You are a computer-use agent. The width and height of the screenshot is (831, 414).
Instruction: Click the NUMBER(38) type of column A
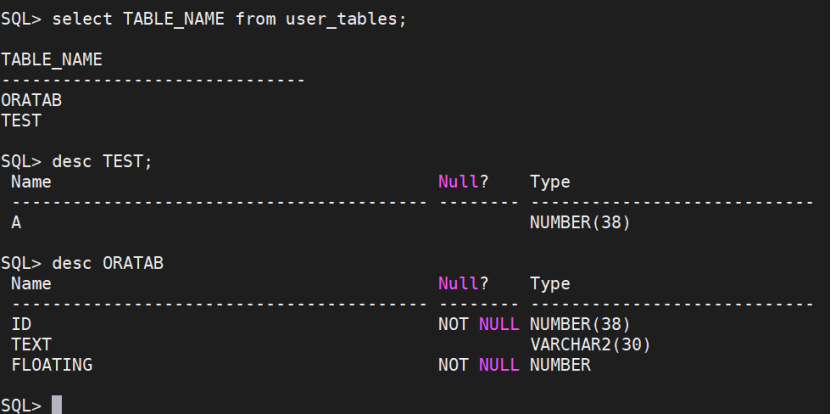(580, 223)
